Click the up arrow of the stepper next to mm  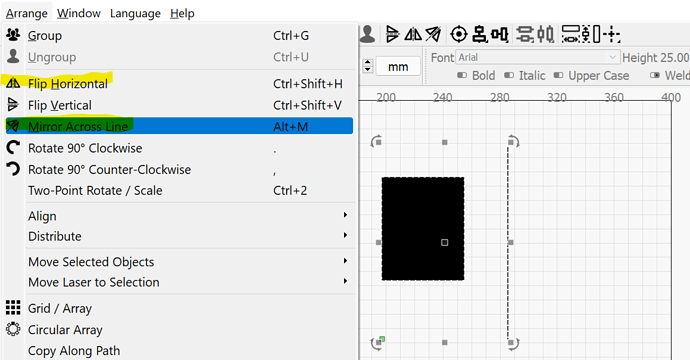pos(368,62)
